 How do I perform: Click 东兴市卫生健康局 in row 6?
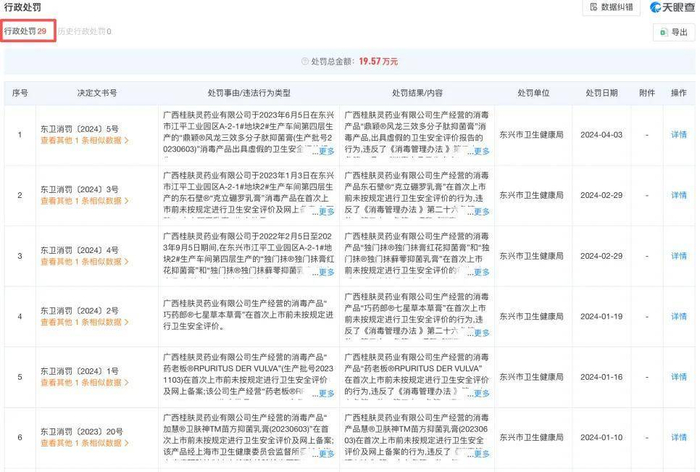click(531, 437)
